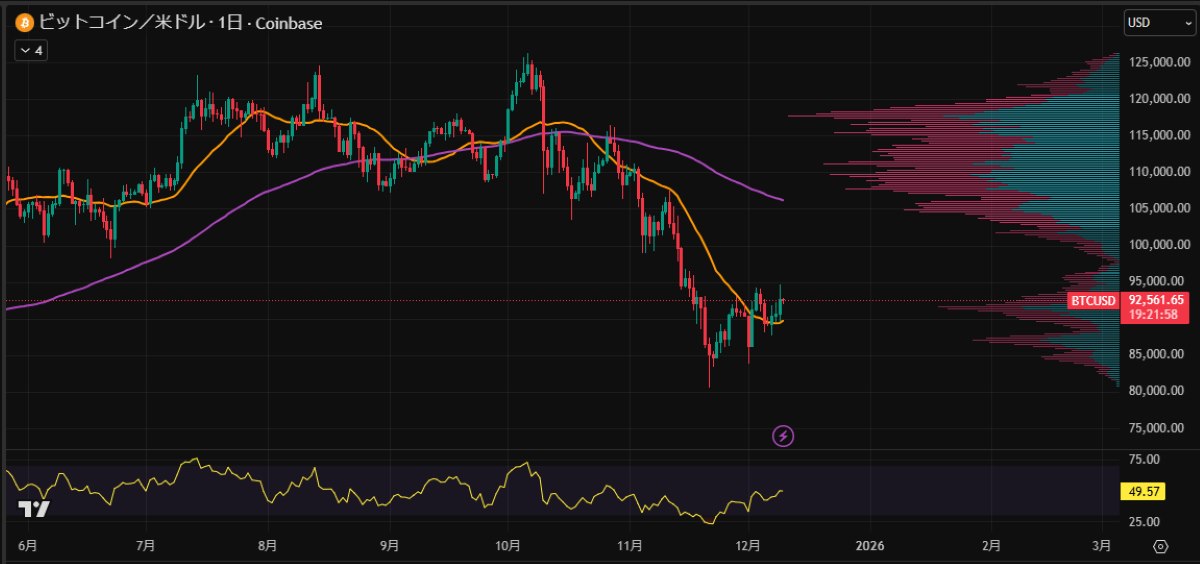The height and width of the screenshot is (564, 1200).
Task: Click the RSI scale 75.00 label
Action: [x=1144, y=459]
